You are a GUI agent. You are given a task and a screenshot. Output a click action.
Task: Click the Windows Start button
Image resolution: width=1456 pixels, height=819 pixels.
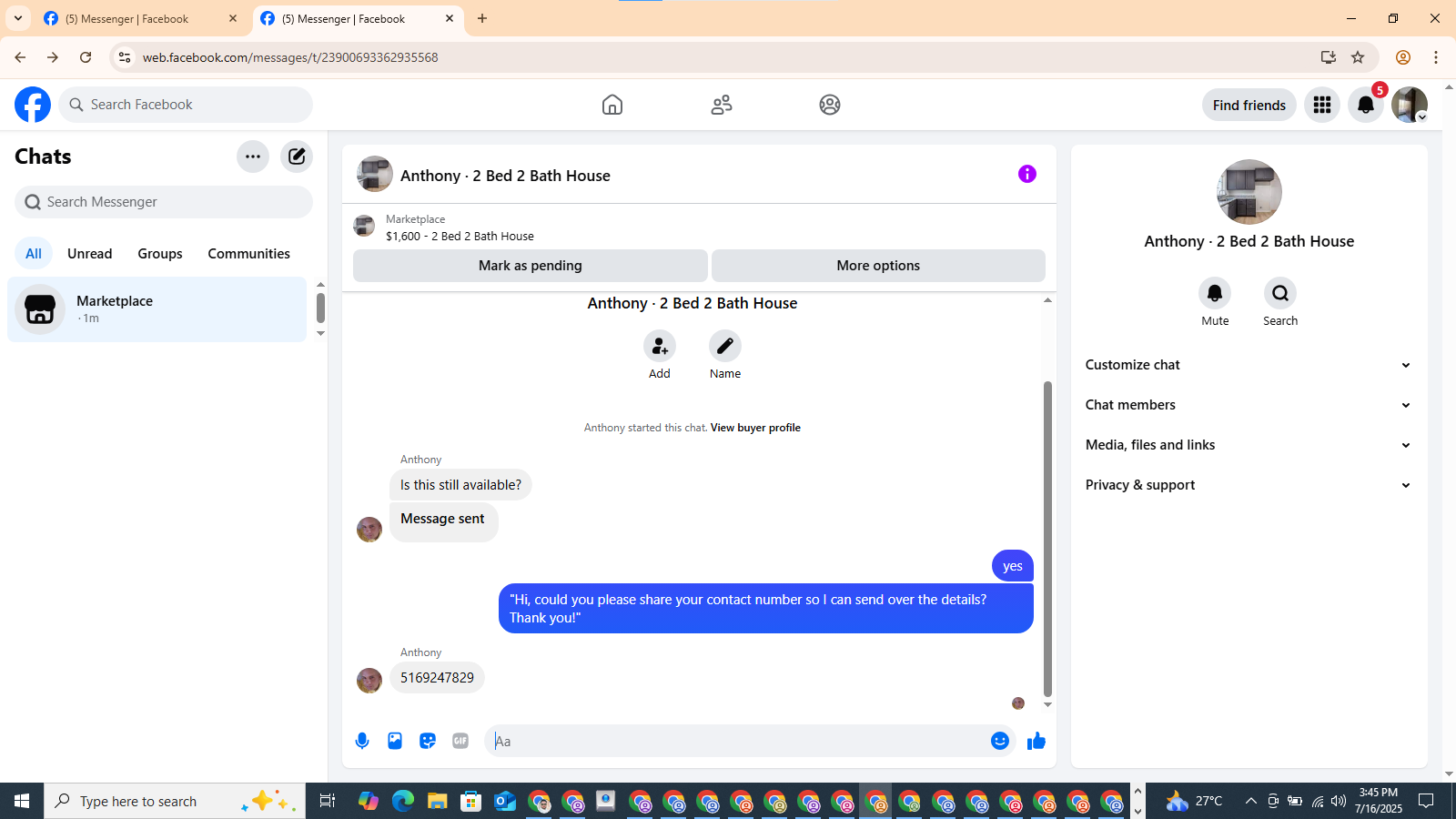22,801
